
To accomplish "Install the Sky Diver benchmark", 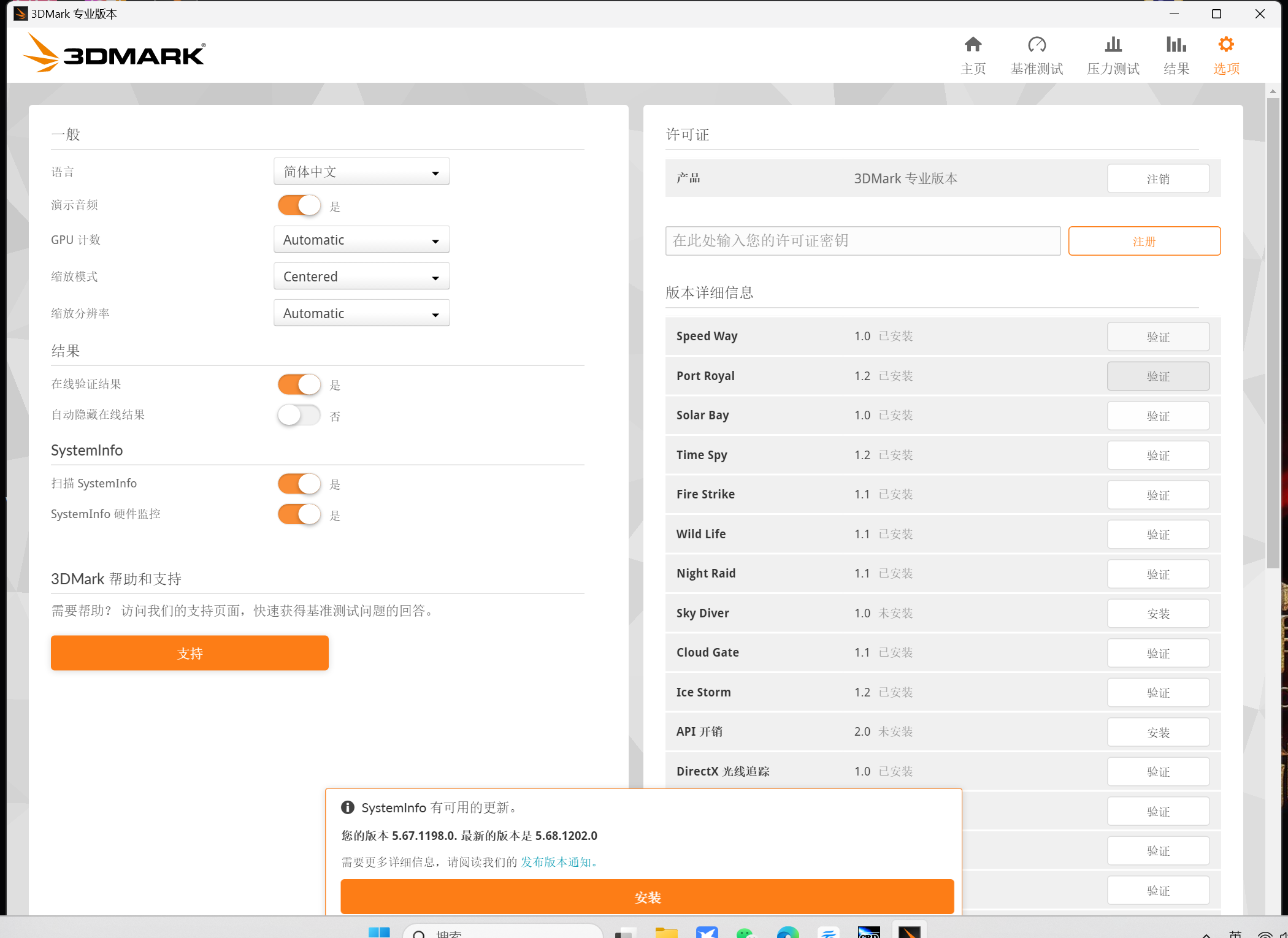I will point(1158,614).
